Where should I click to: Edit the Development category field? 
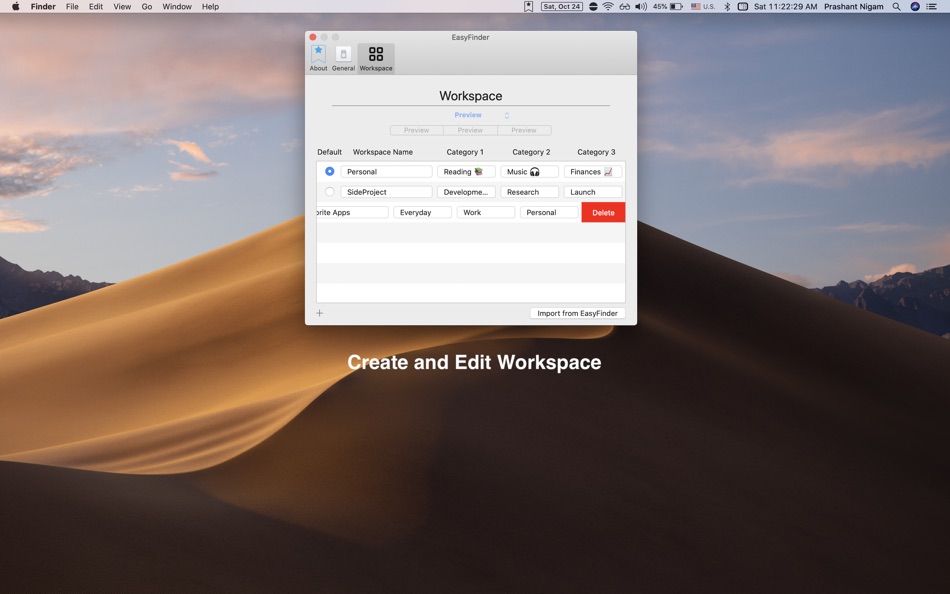pos(467,192)
